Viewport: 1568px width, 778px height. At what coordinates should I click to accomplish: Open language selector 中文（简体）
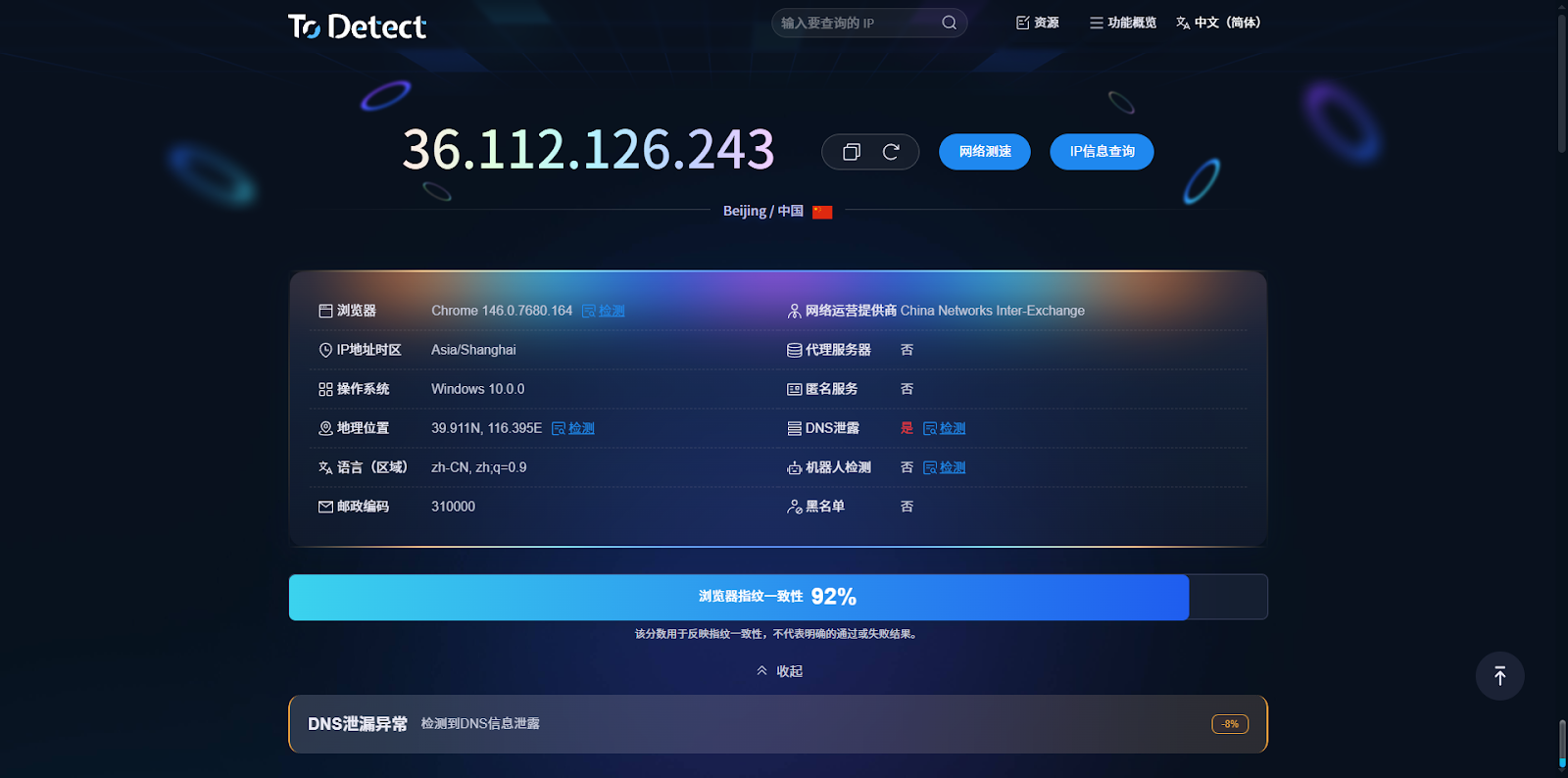(1218, 23)
